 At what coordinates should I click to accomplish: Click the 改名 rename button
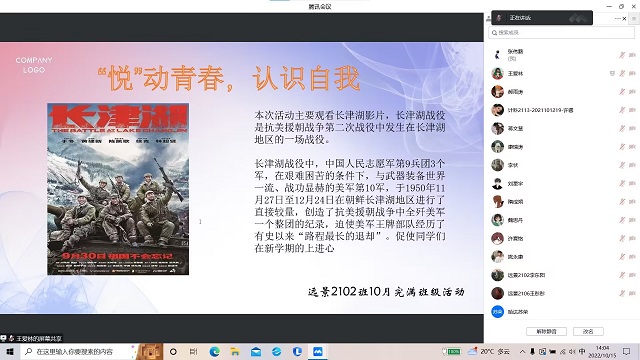click(588, 331)
